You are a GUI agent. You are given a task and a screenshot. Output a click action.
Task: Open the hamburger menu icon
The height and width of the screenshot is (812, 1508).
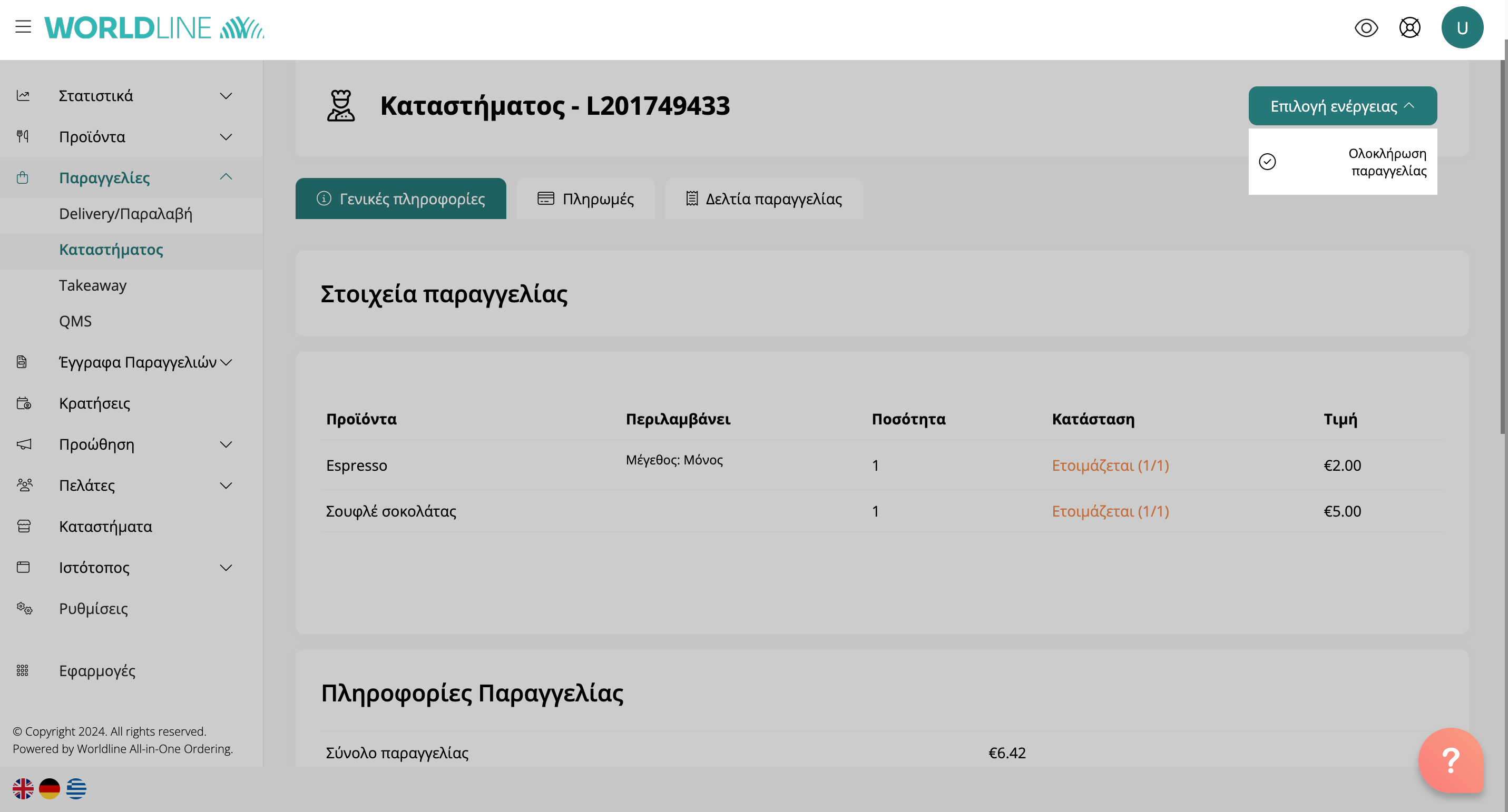pos(23,27)
